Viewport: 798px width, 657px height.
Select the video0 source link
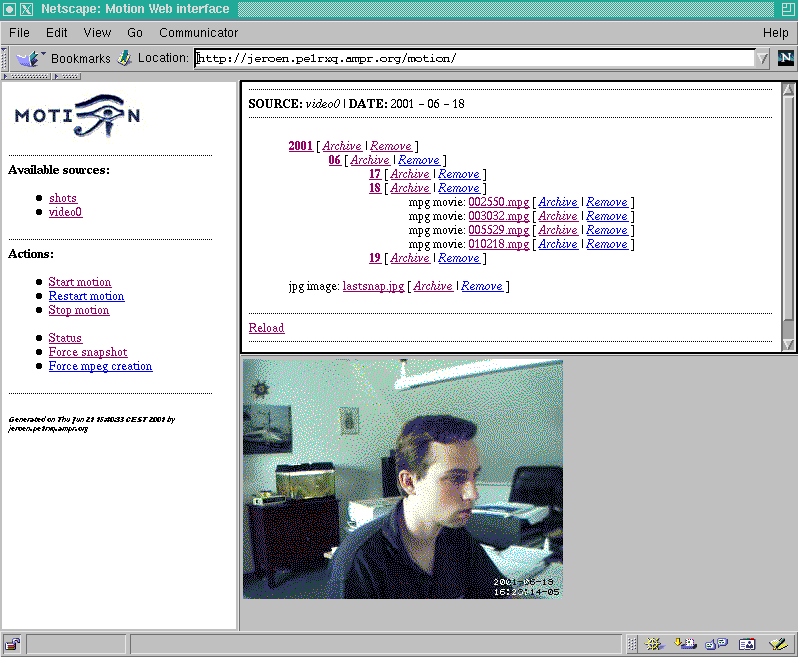tap(65, 212)
